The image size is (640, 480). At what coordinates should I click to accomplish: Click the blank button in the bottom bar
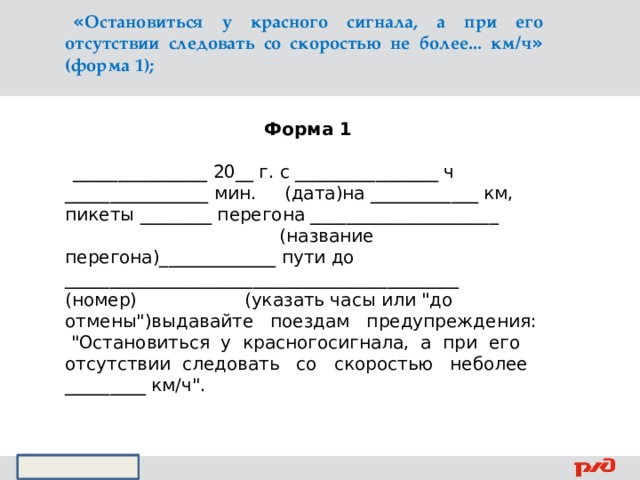[x=78, y=467]
